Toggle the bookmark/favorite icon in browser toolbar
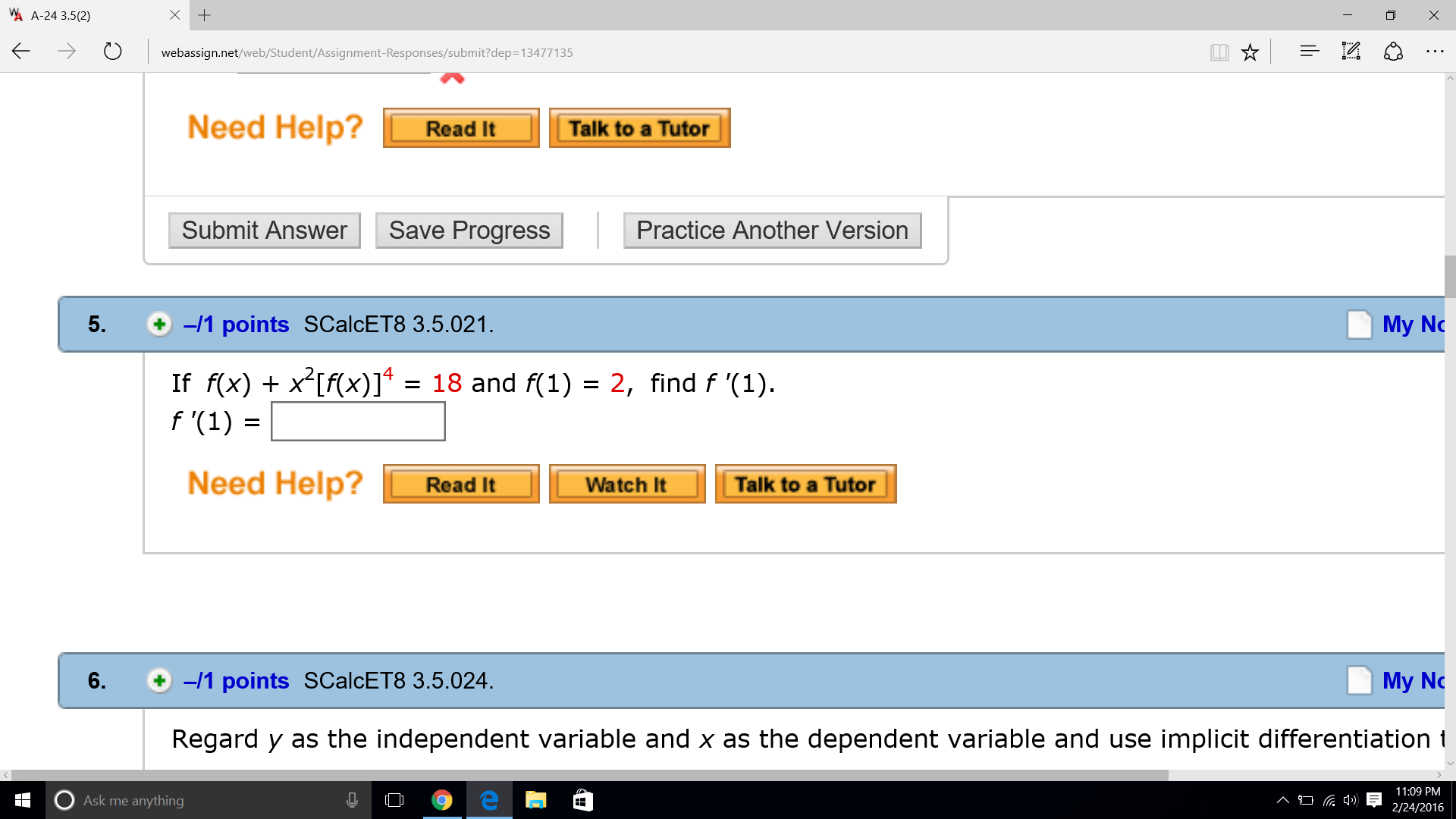The width and height of the screenshot is (1456, 819). tap(1252, 52)
